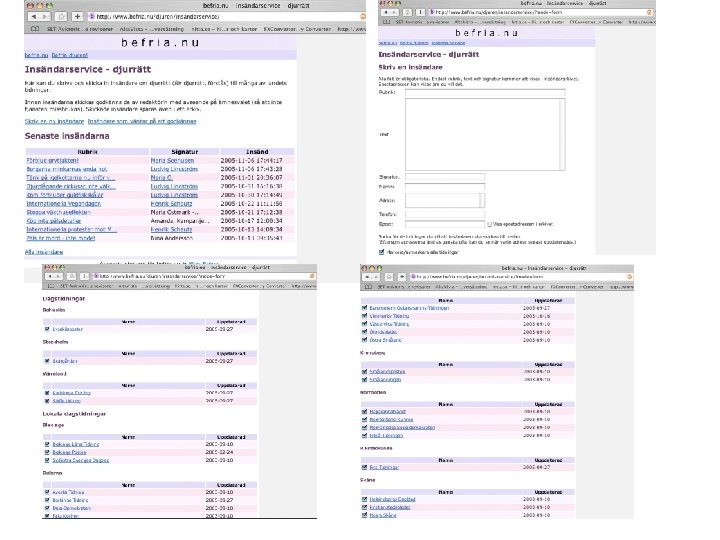Open the bookmarks book icon in bottom-right window

(368, 287)
